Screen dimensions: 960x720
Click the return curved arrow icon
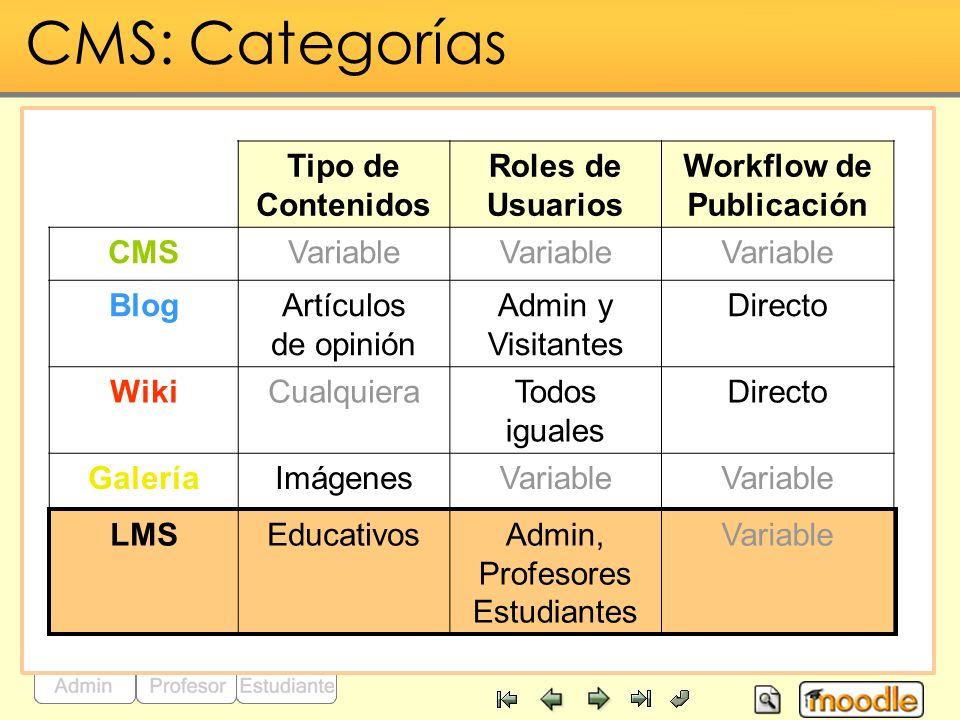click(680, 699)
